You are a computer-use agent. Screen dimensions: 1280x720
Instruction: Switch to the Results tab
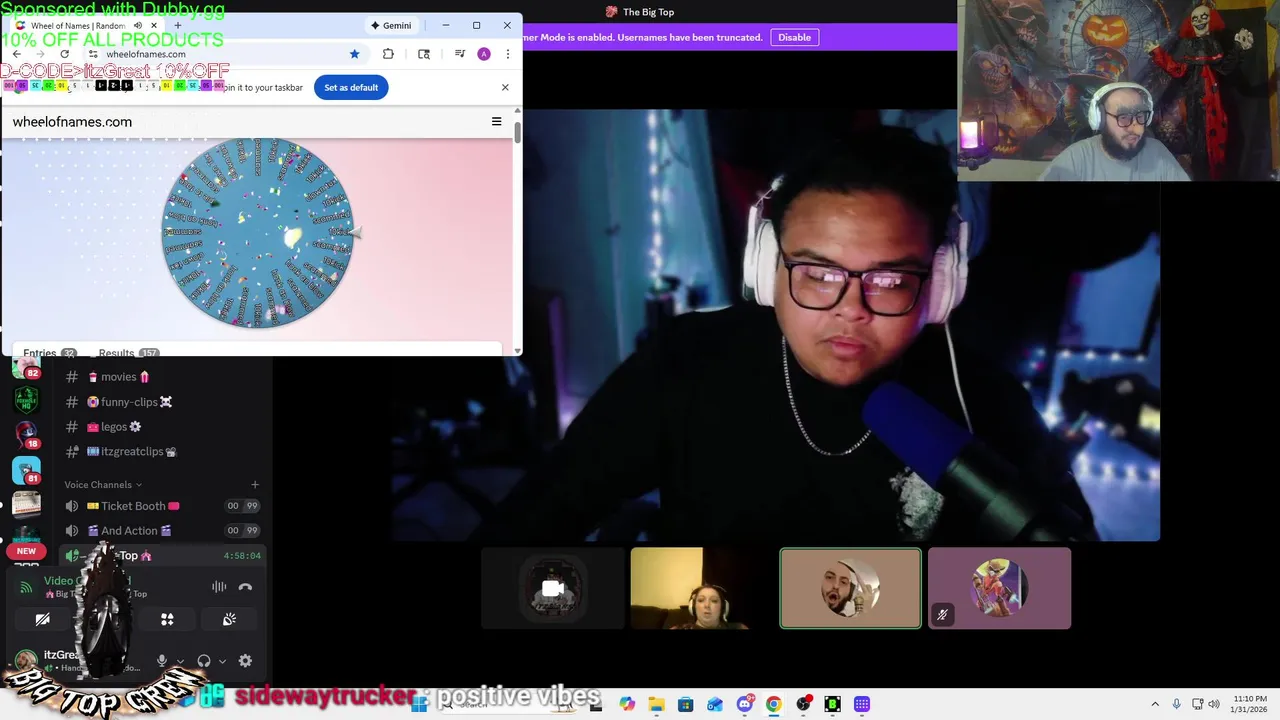(127, 353)
